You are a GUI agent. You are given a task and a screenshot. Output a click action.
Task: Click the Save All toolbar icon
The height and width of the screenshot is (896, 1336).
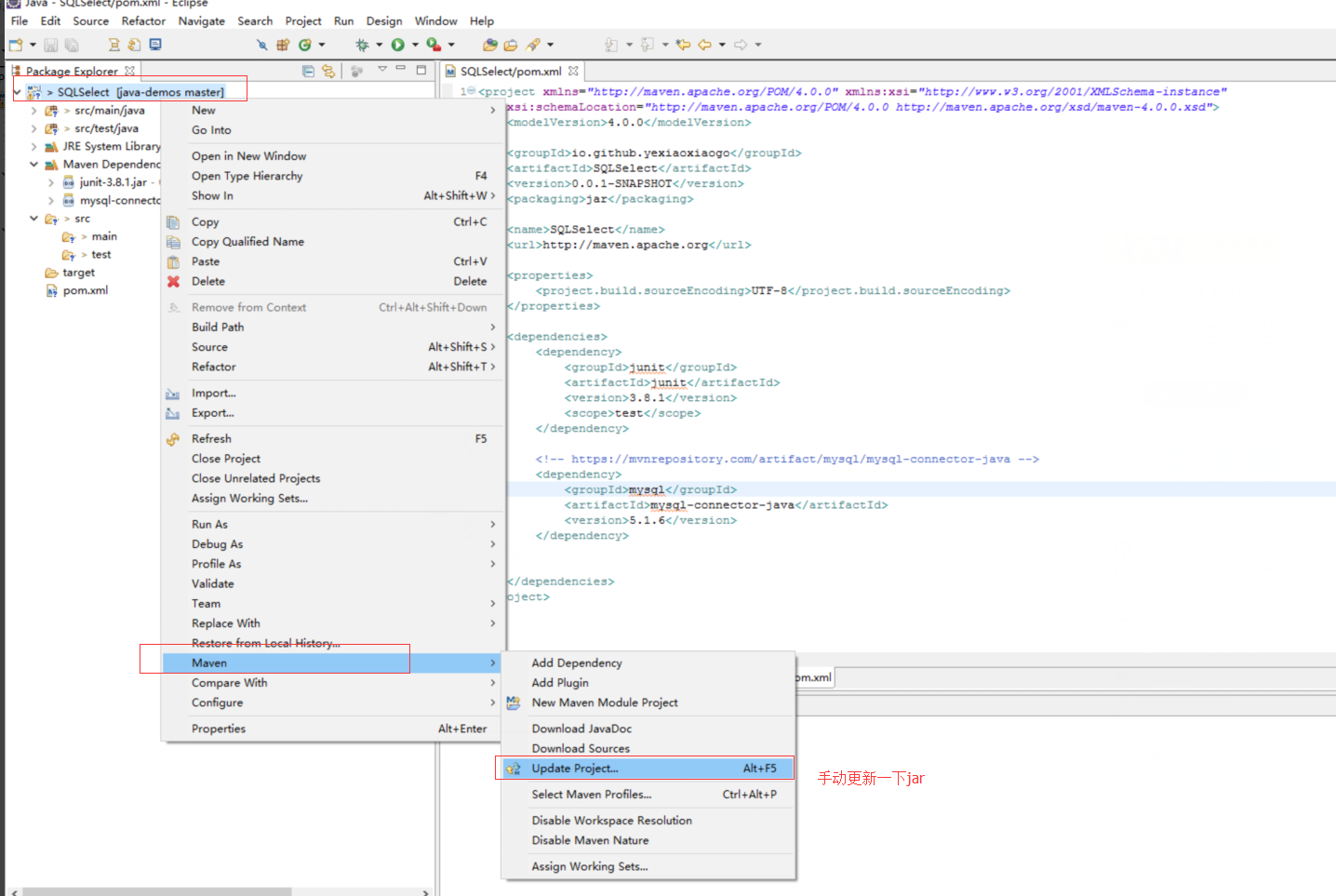[72, 45]
